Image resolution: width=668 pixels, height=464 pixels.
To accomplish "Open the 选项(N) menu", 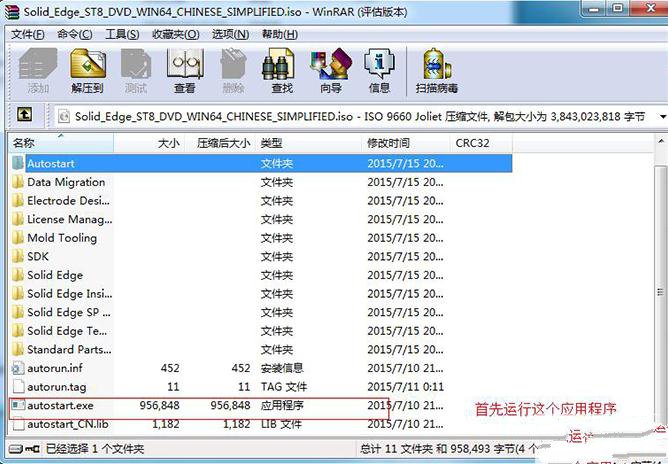I will tap(230, 34).
